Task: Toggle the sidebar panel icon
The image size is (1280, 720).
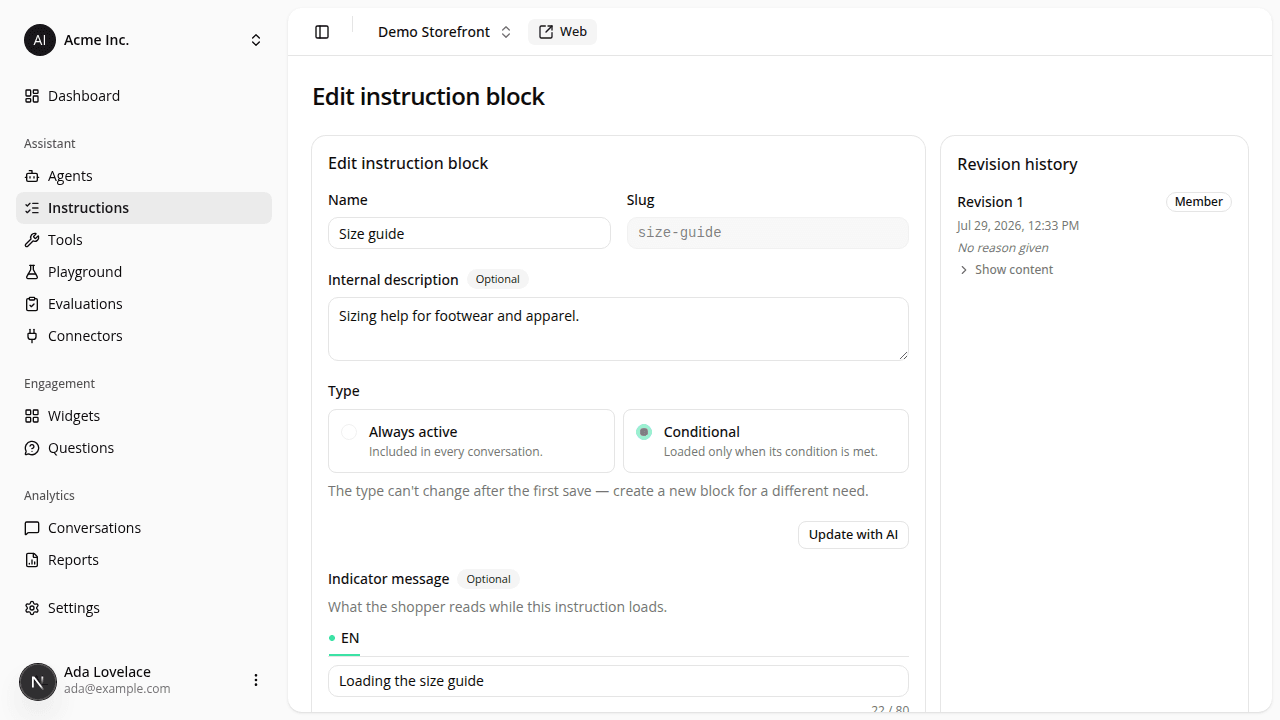Action: (x=322, y=32)
